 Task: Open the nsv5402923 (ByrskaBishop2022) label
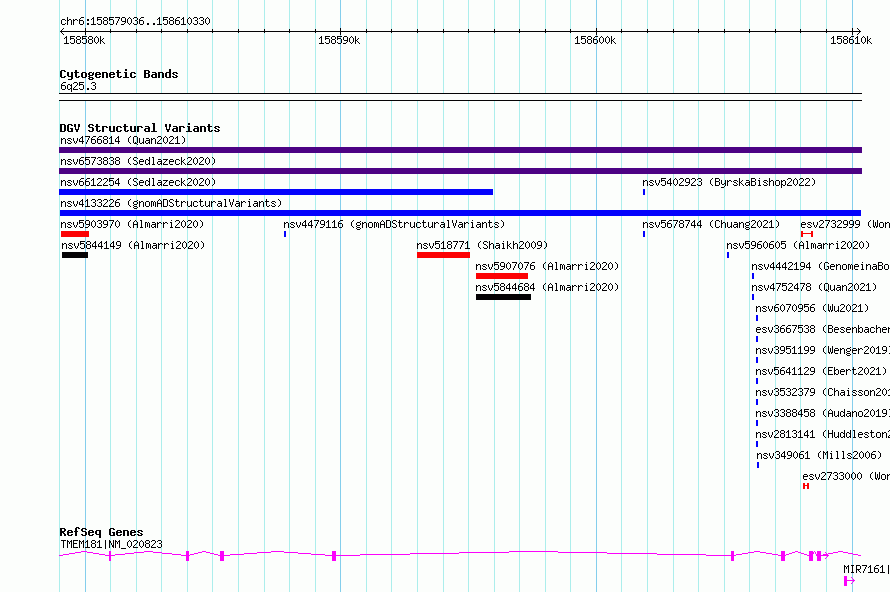729,182
